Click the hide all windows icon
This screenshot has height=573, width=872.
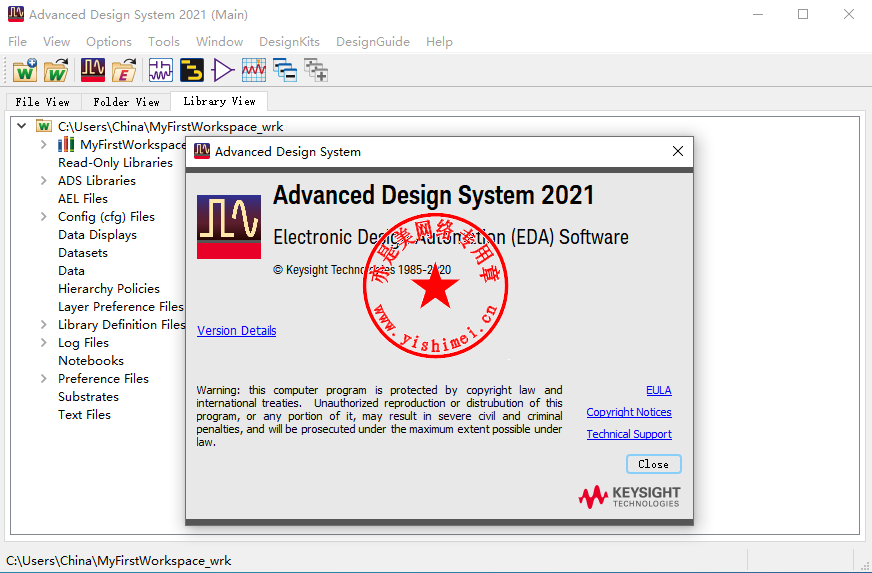pyautogui.click(x=285, y=71)
